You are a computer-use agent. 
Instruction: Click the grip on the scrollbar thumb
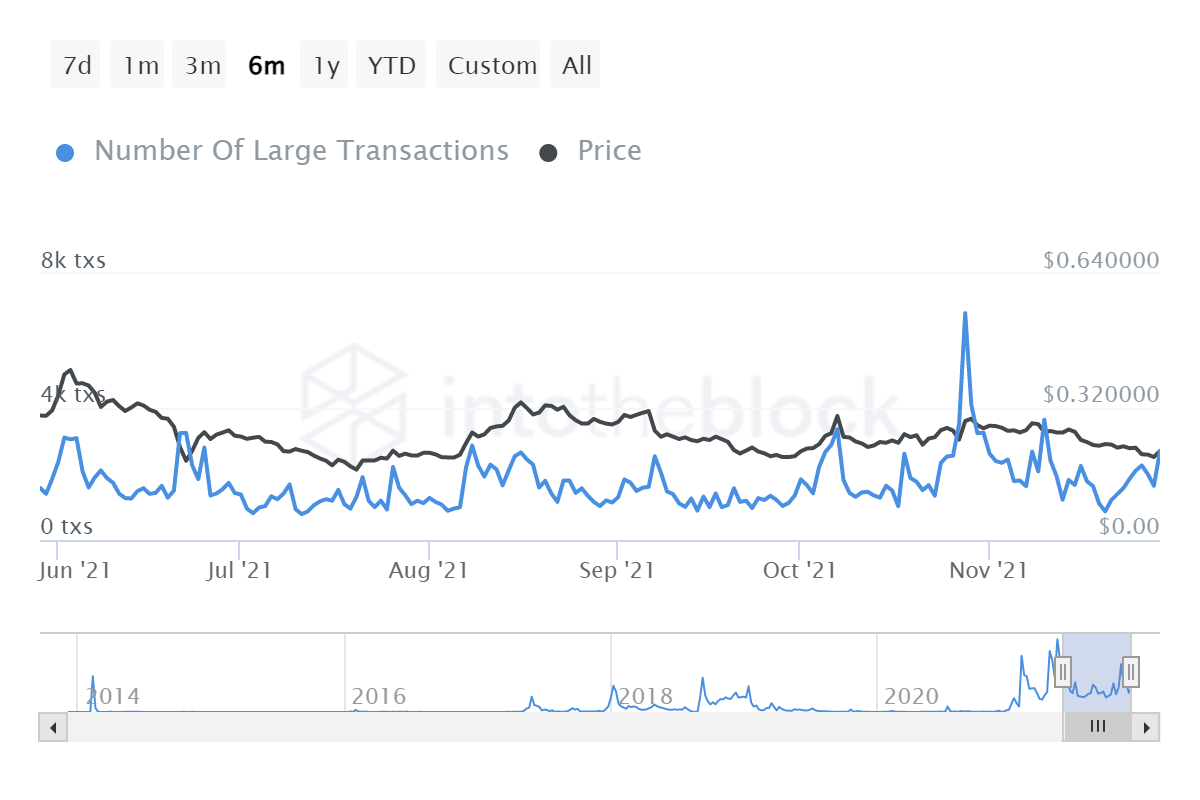(1097, 727)
